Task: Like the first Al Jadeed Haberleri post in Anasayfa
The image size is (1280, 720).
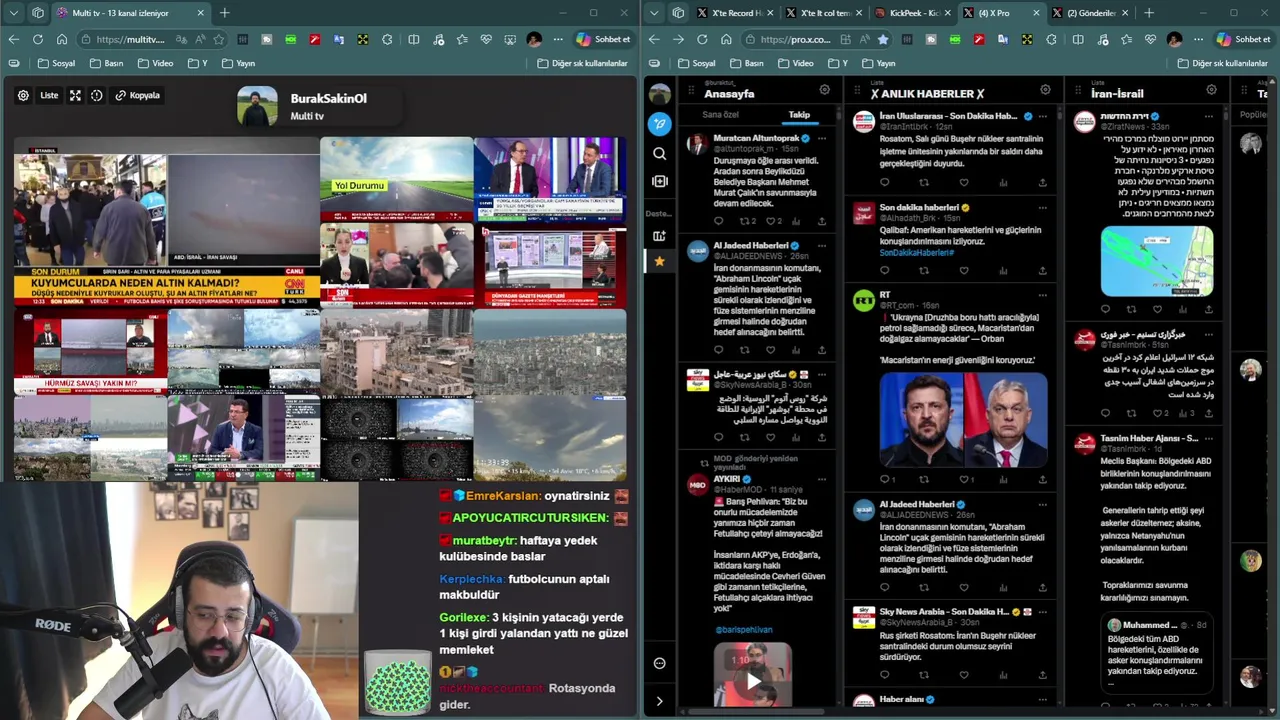Action: 770,350
